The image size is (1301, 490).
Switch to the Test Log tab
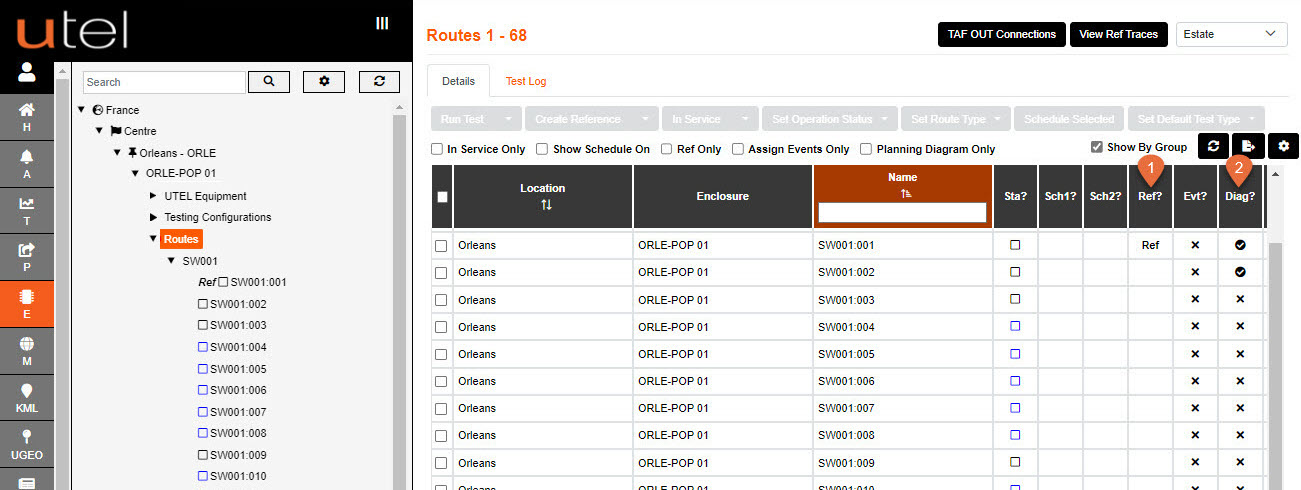click(x=525, y=81)
